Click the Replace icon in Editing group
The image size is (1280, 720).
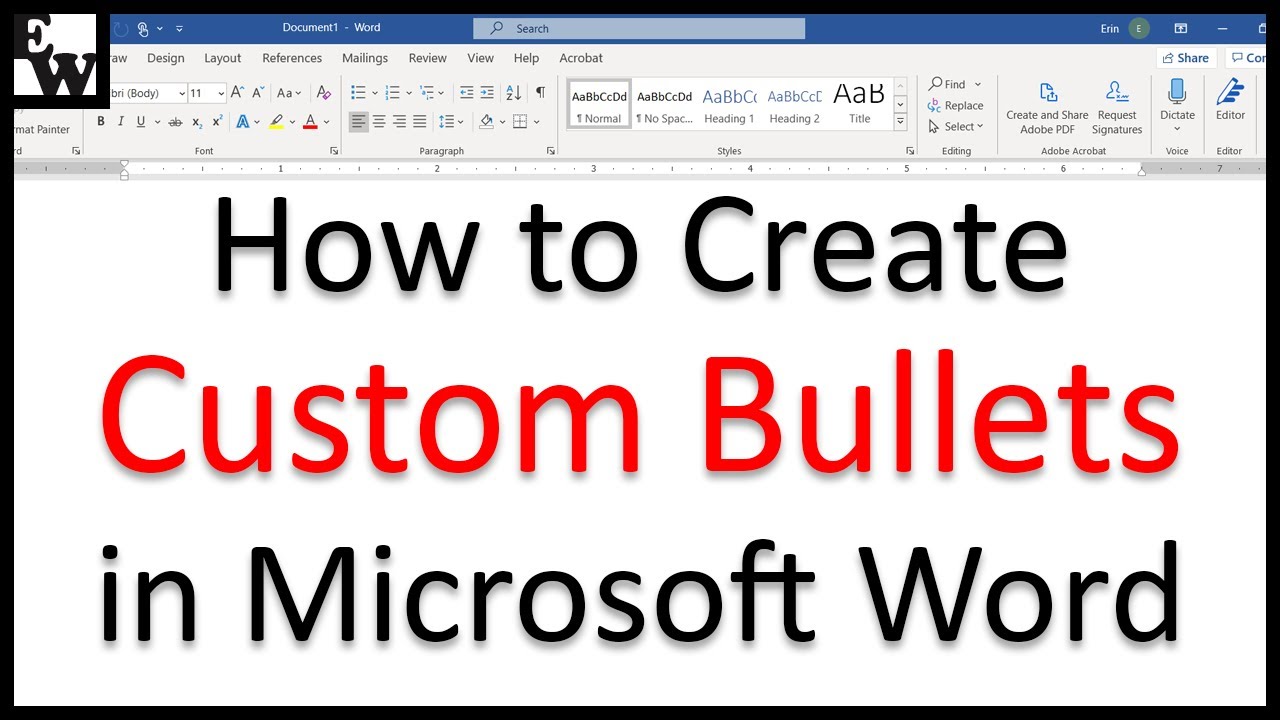coord(935,105)
